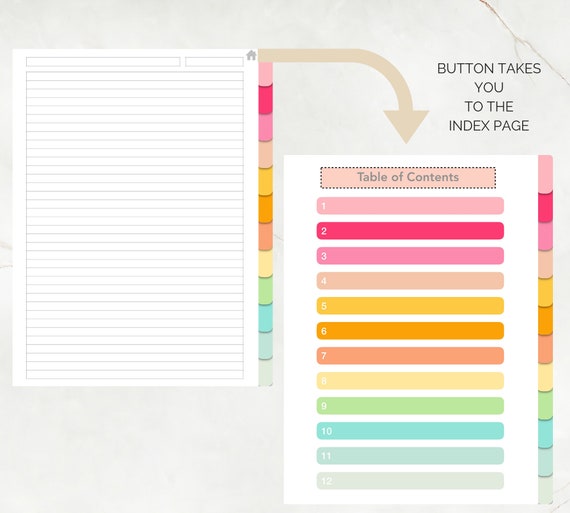Select section 3 pink contents bar
The height and width of the screenshot is (513, 570).
tap(410, 256)
